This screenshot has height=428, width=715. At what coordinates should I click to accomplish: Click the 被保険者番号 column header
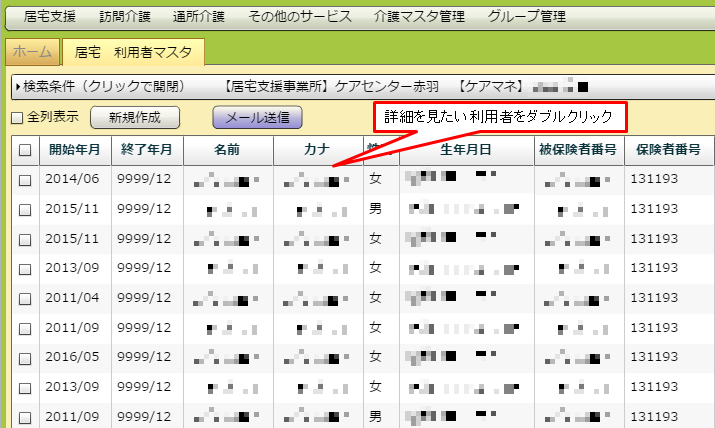click(x=578, y=150)
